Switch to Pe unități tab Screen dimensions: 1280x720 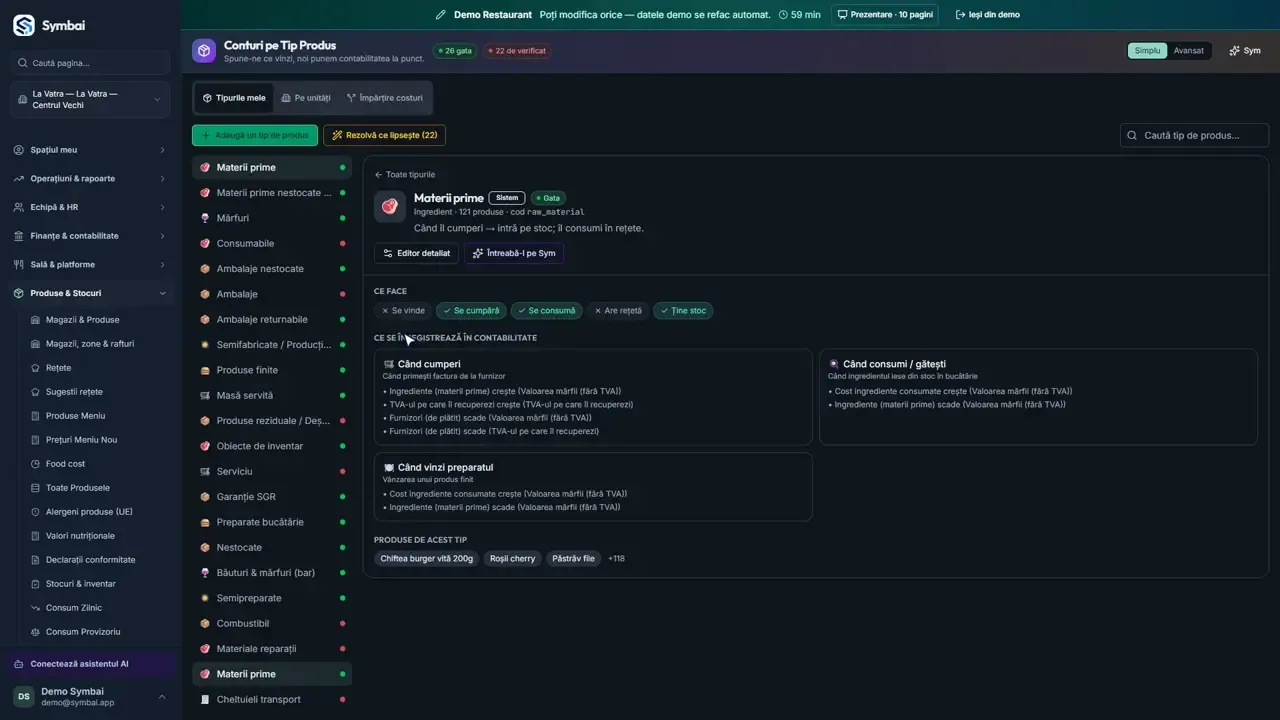click(306, 98)
